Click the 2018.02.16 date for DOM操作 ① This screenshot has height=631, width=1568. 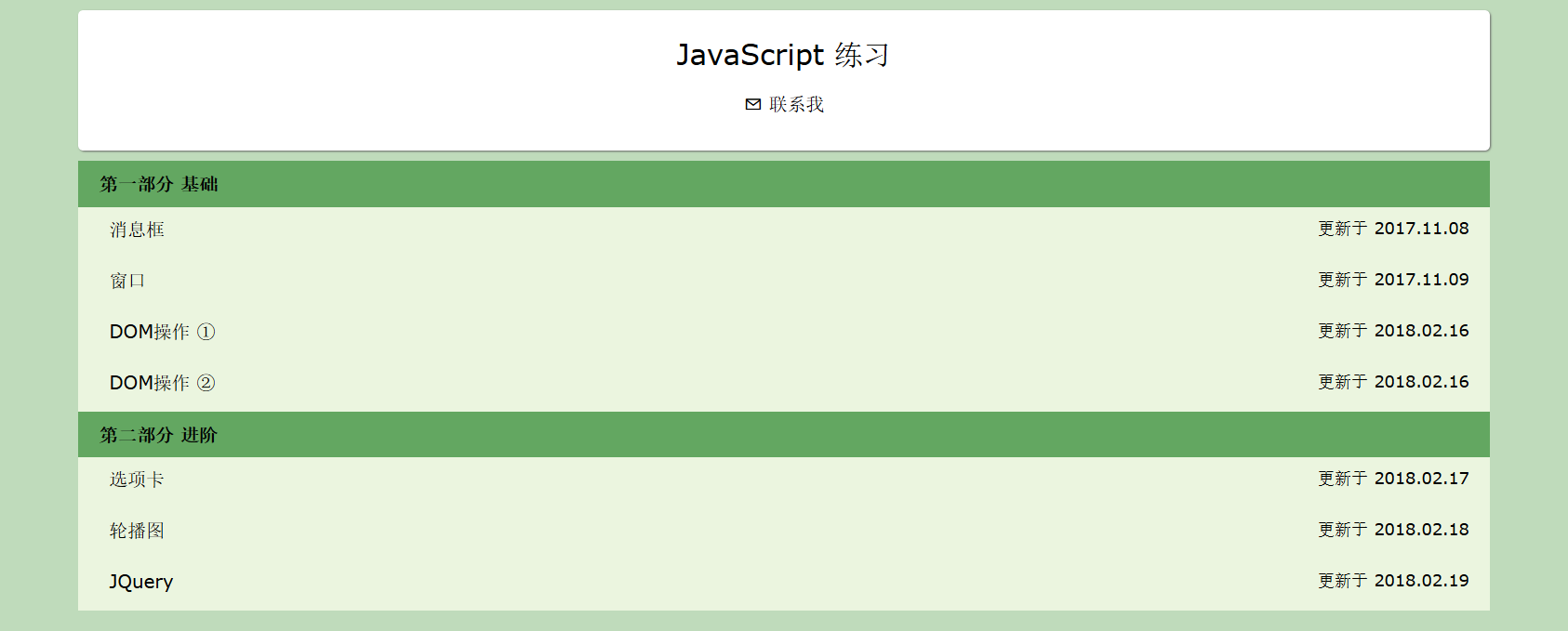point(1392,331)
